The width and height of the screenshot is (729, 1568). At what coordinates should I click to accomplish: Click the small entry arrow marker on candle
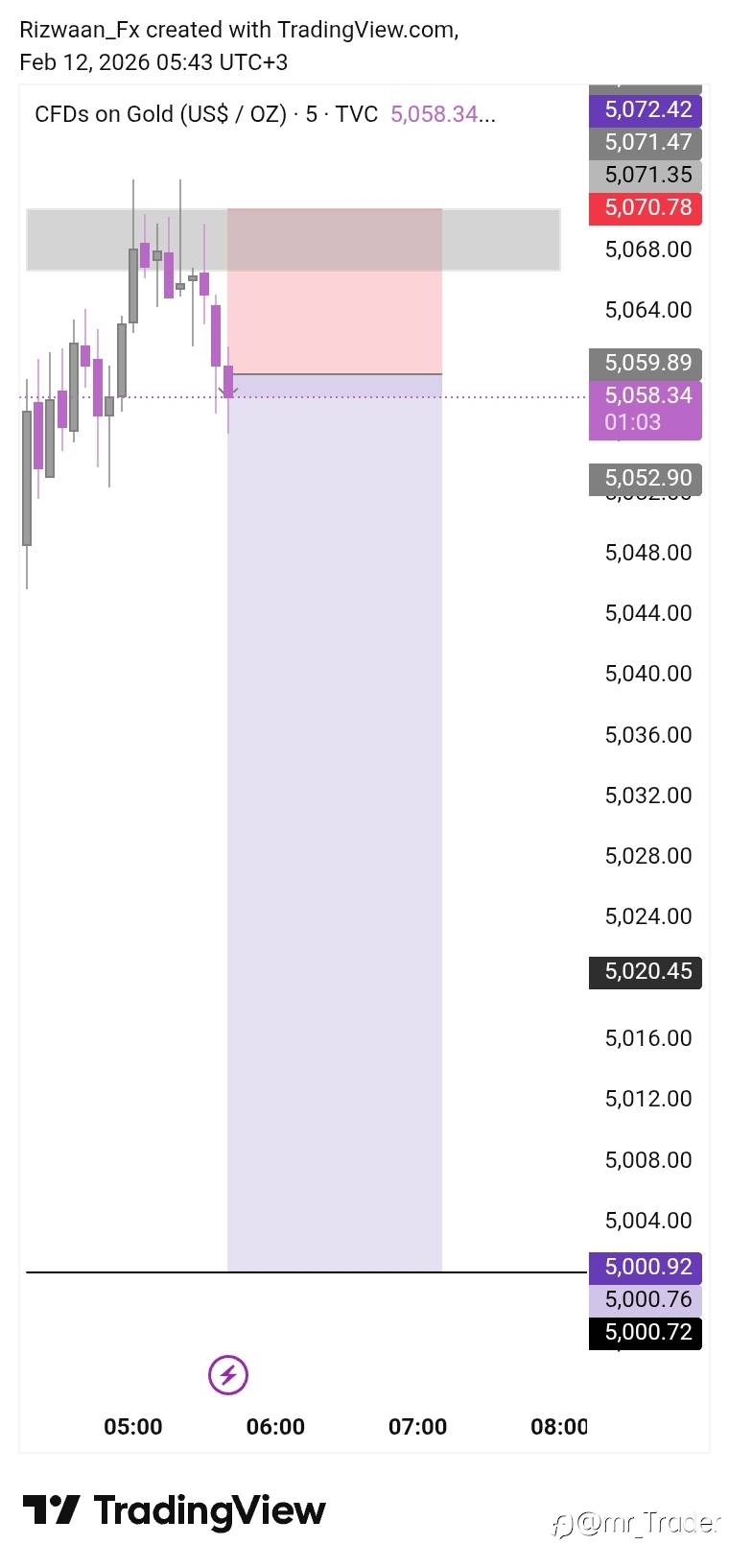[226, 391]
